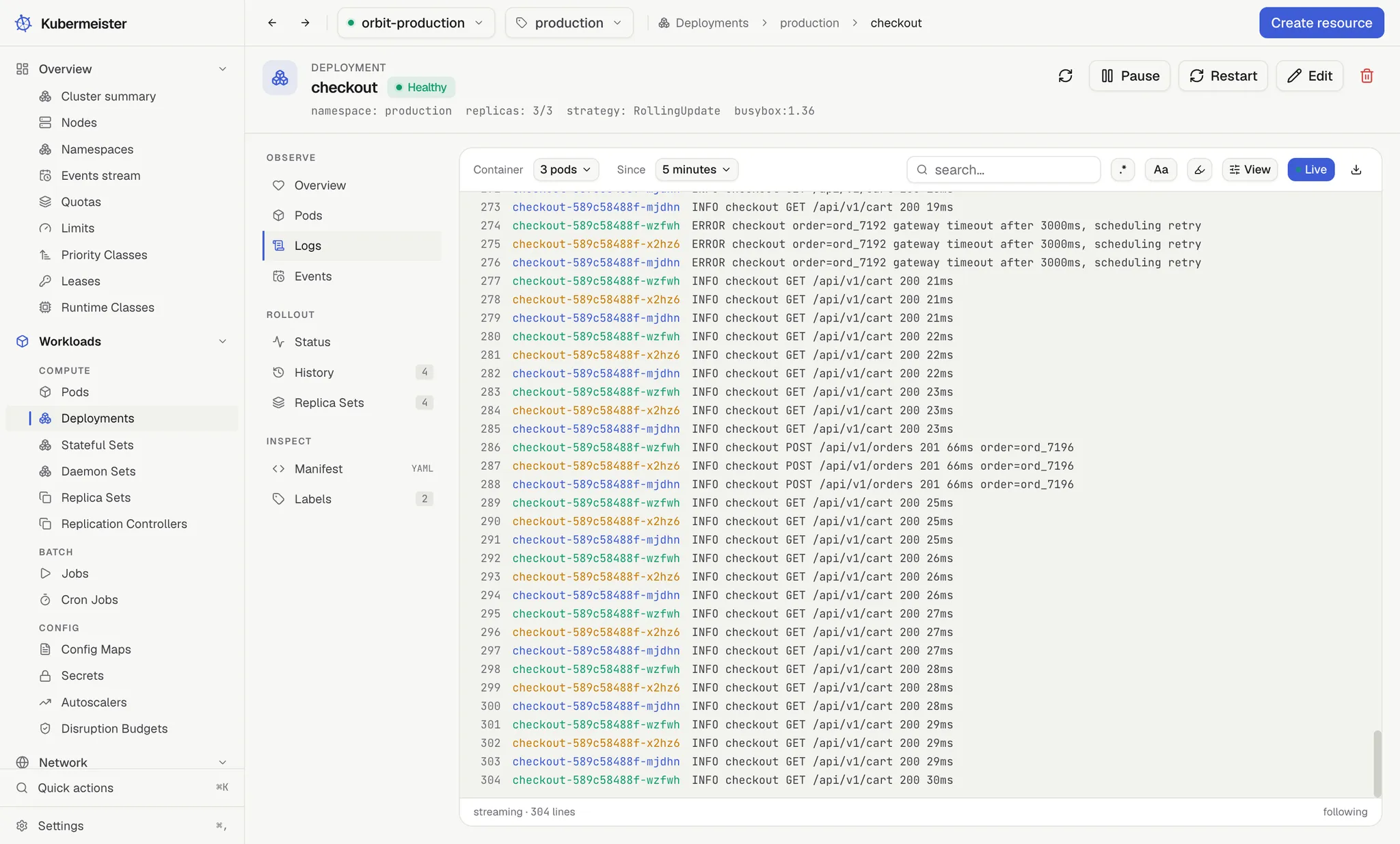Screen dimensions: 1400x844
Task: Open rollout Status tab
Action: pyautogui.click(x=352, y=342)
